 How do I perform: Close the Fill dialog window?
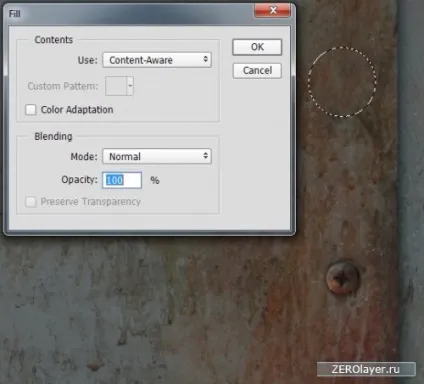pos(272,11)
